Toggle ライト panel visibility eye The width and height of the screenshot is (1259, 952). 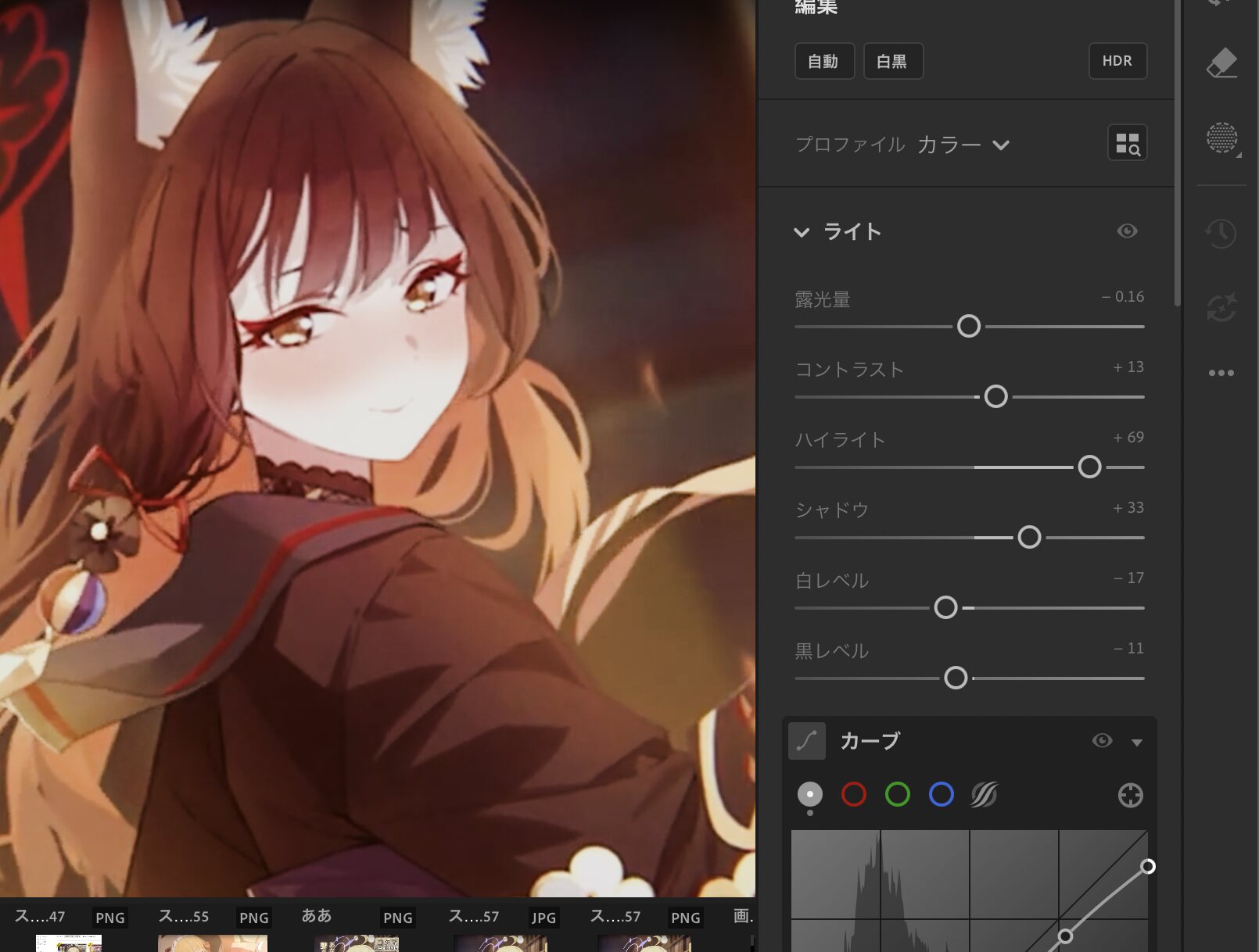pos(1127,231)
